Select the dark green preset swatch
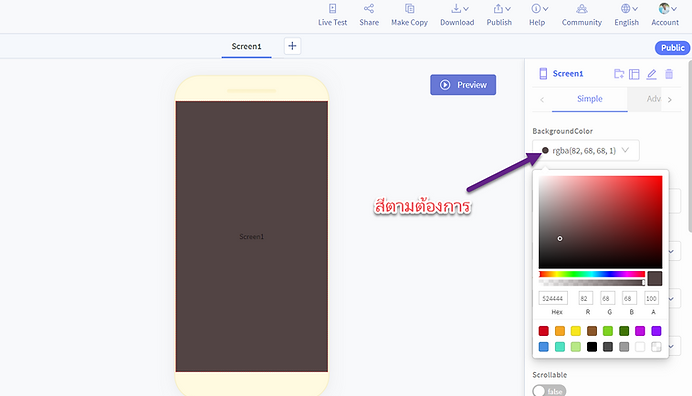Image resolution: width=692 pixels, height=396 pixels. click(x=624, y=331)
